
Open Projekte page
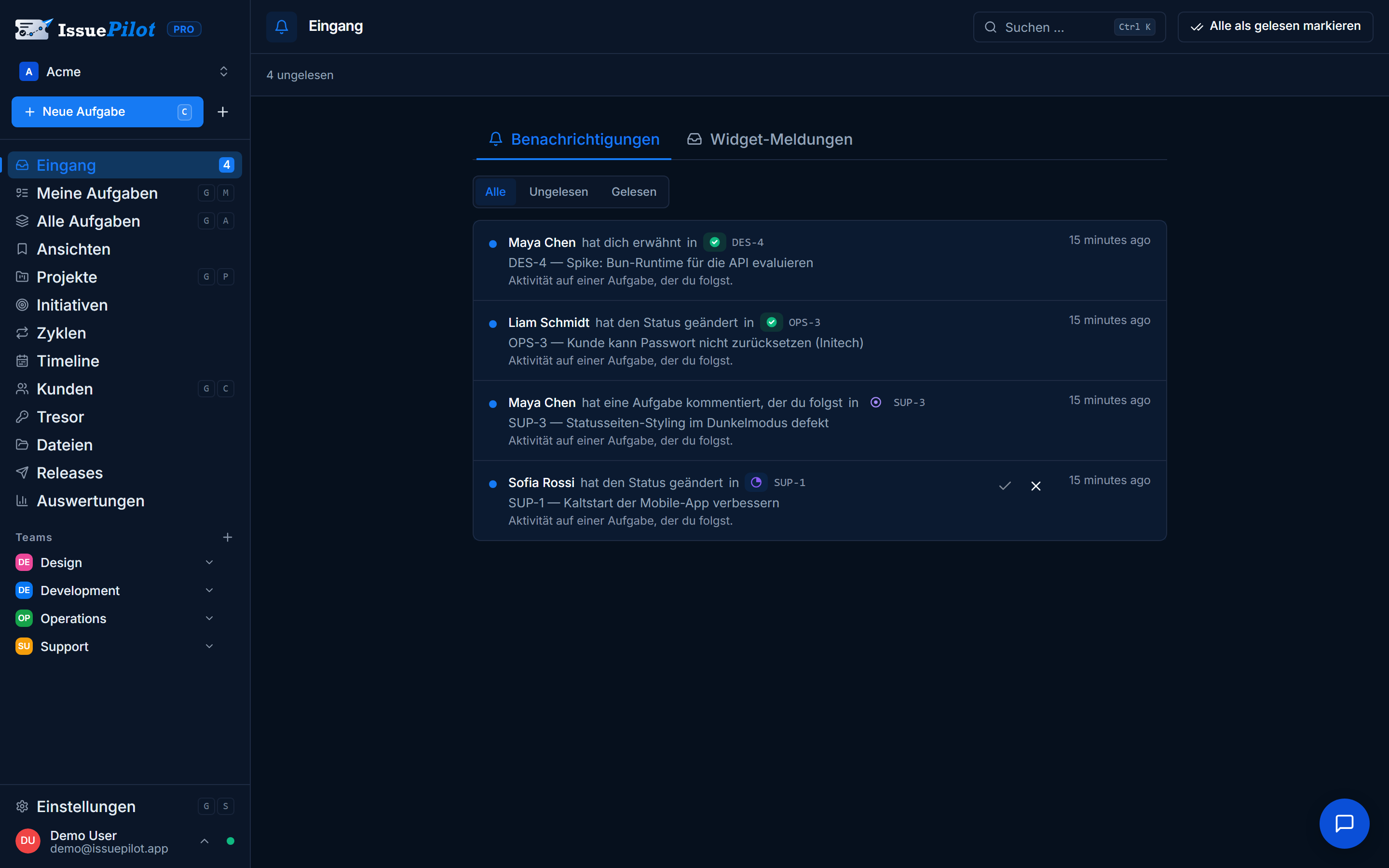pos(124,277)
